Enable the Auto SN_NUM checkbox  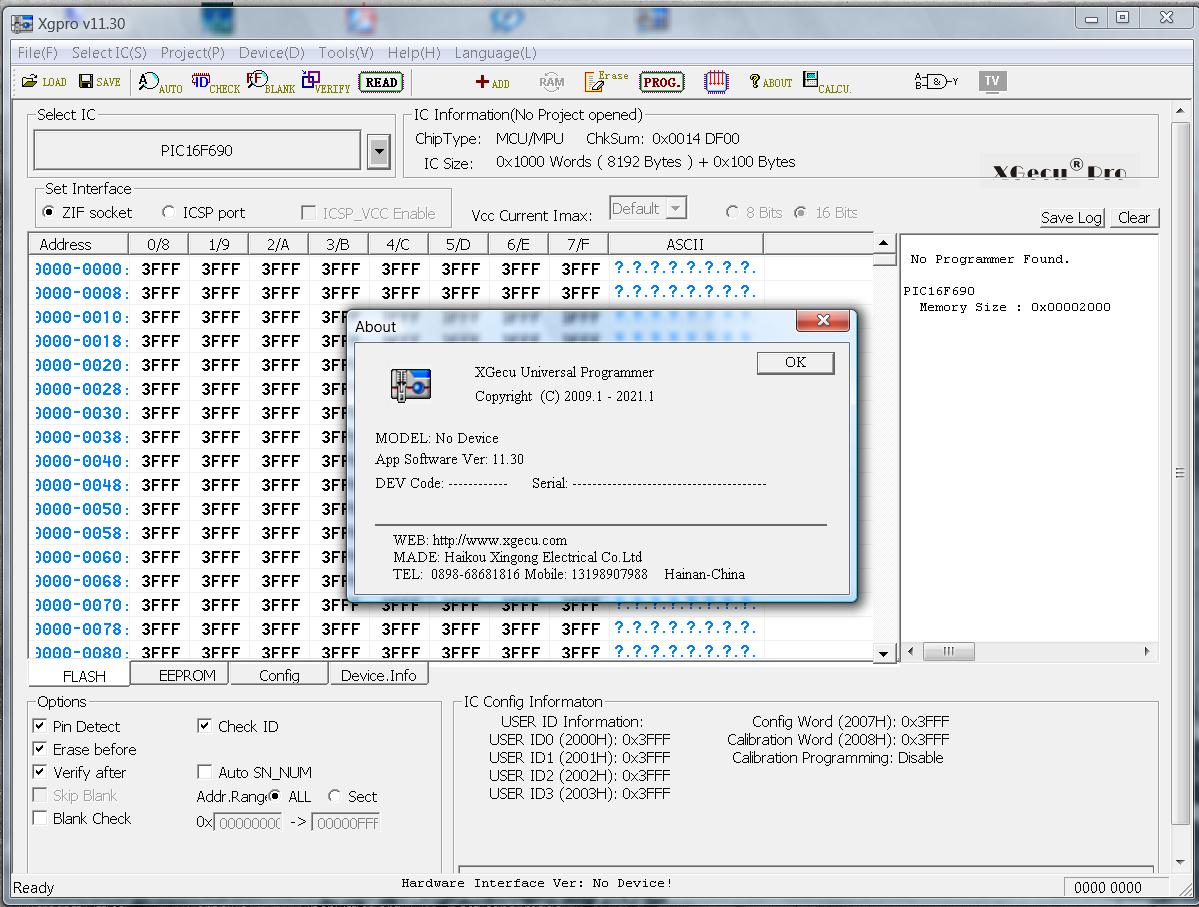tap(204, 771)
